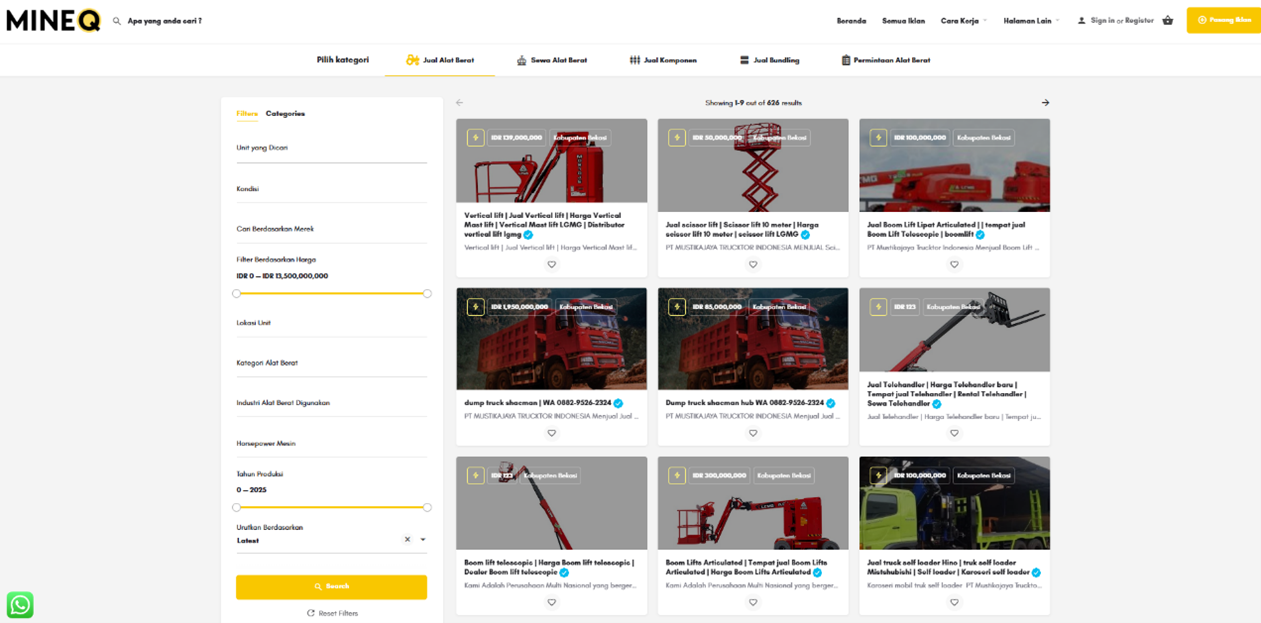Viewport: 1261px width, 623px height.
Task: Expand the Cara Kerja menu
Action: [963, 20]
